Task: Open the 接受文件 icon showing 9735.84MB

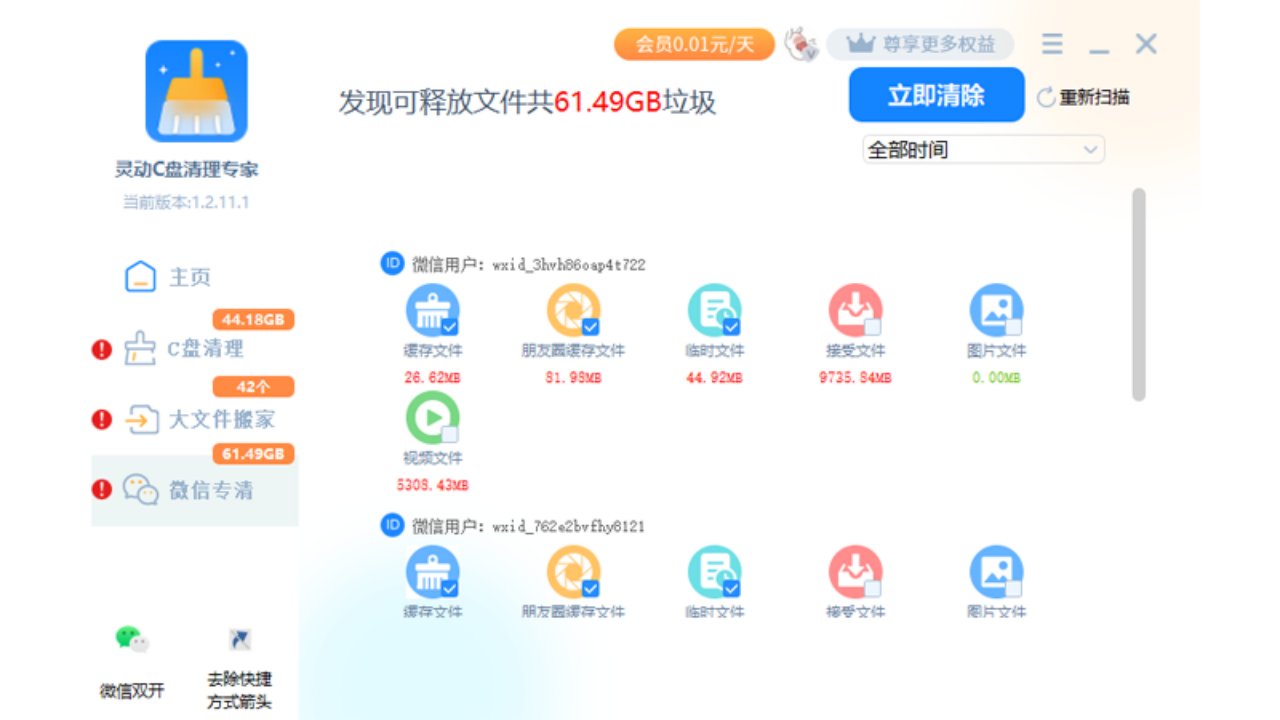Action: coord(853,310)
